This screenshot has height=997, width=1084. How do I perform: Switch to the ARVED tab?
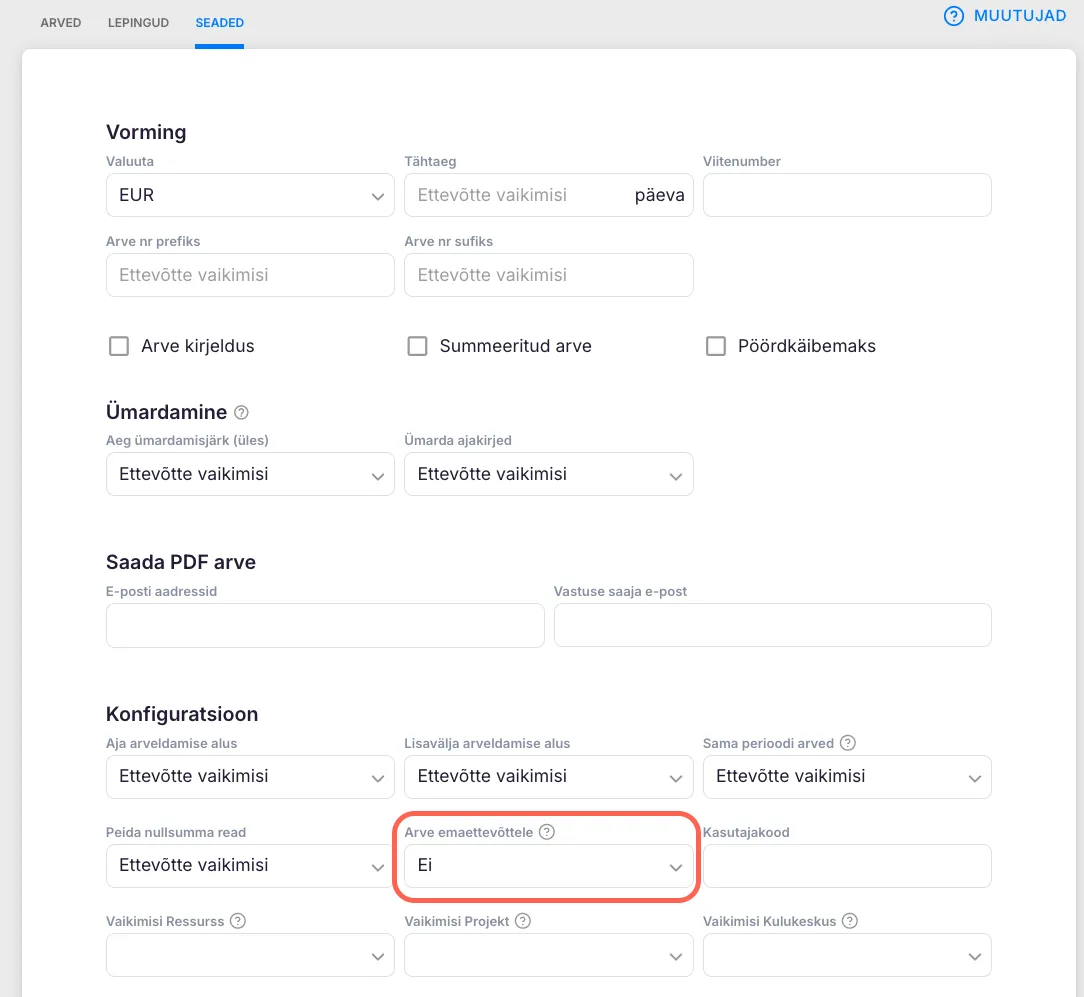coord(61,22)
